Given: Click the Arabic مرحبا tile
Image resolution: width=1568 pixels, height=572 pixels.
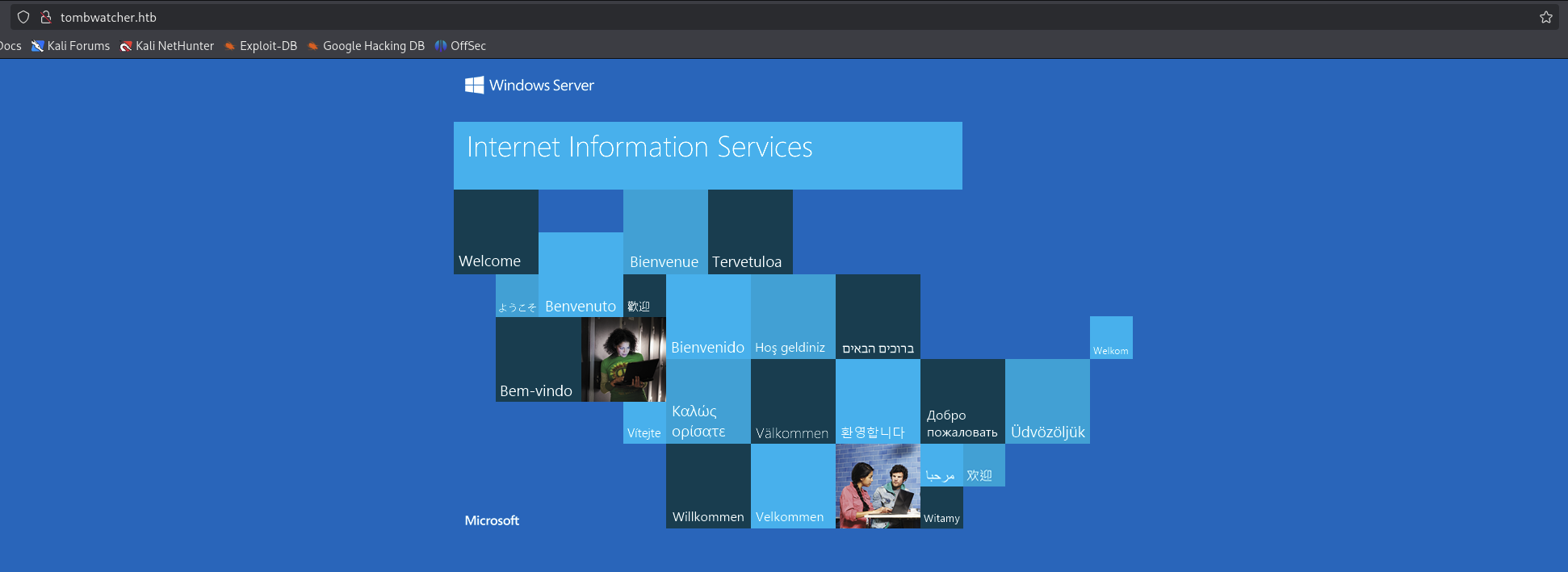Looking at the screenshot, I should (x=941, y=465).
